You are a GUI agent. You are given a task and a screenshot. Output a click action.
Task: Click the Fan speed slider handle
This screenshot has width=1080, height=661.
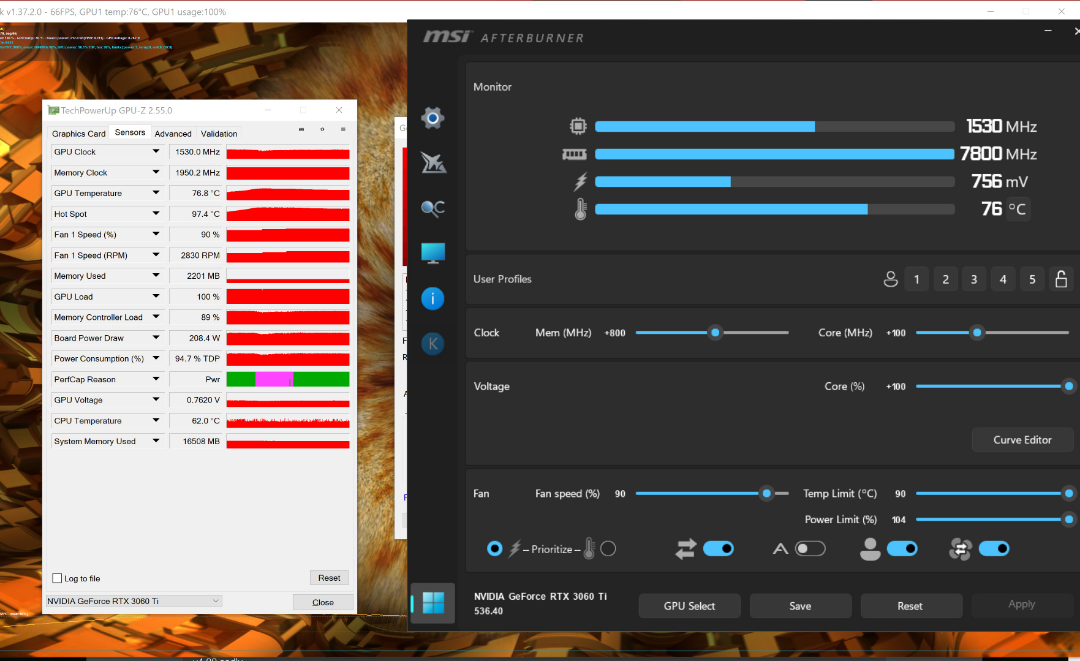[766, 493]
